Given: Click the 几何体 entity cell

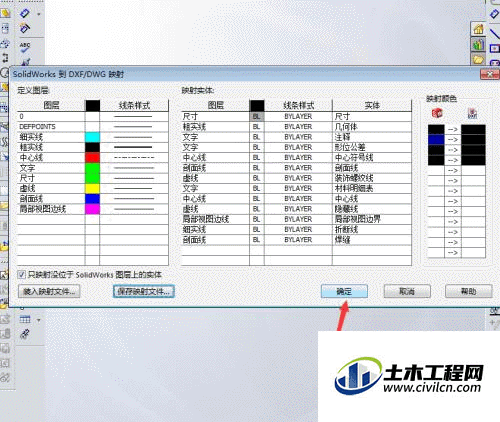Looking at the screenshot, I should click(372, 127).
